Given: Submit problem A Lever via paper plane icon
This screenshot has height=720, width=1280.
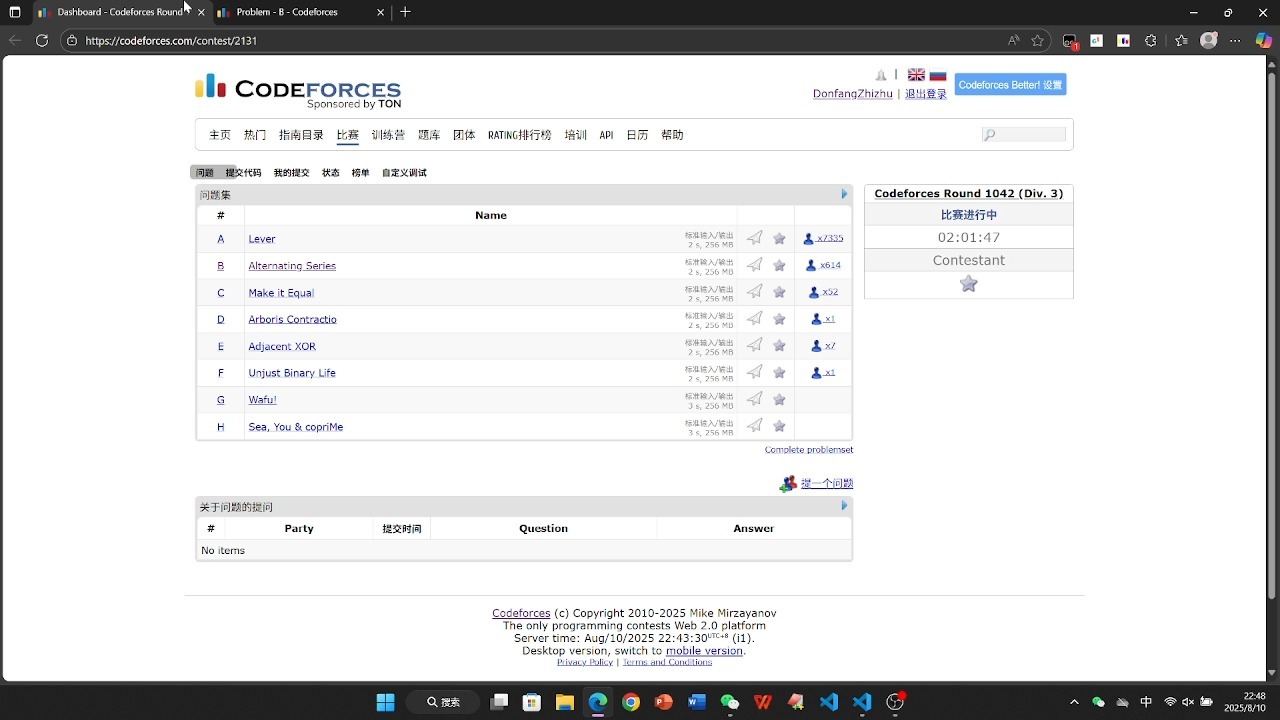Looking at the screenshot, I should click(x=755, y=238).
